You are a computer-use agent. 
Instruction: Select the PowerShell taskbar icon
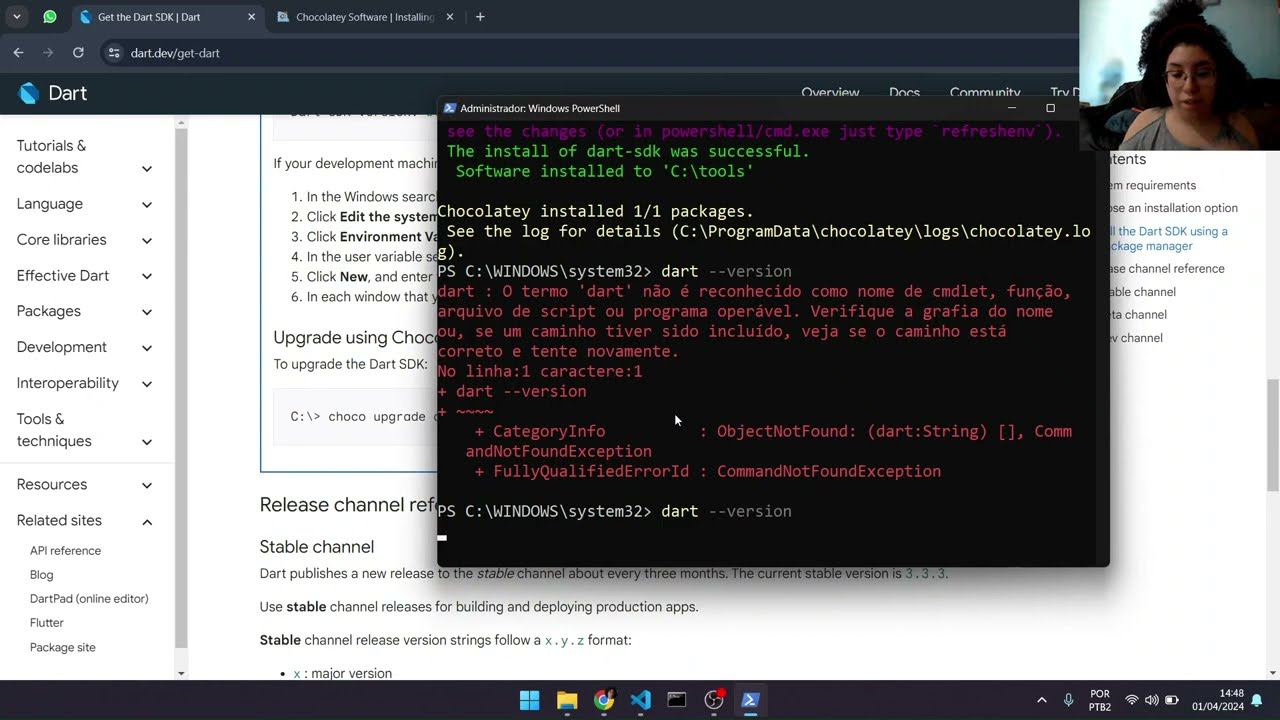coord(750,700)
